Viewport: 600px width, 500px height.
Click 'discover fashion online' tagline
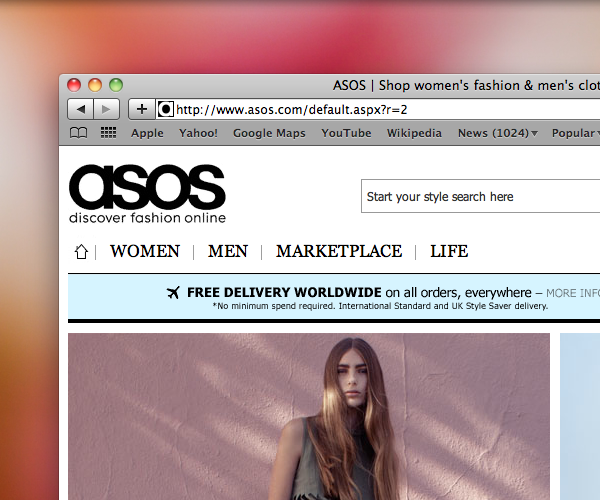pyautogui.click(x=147, y=218)
